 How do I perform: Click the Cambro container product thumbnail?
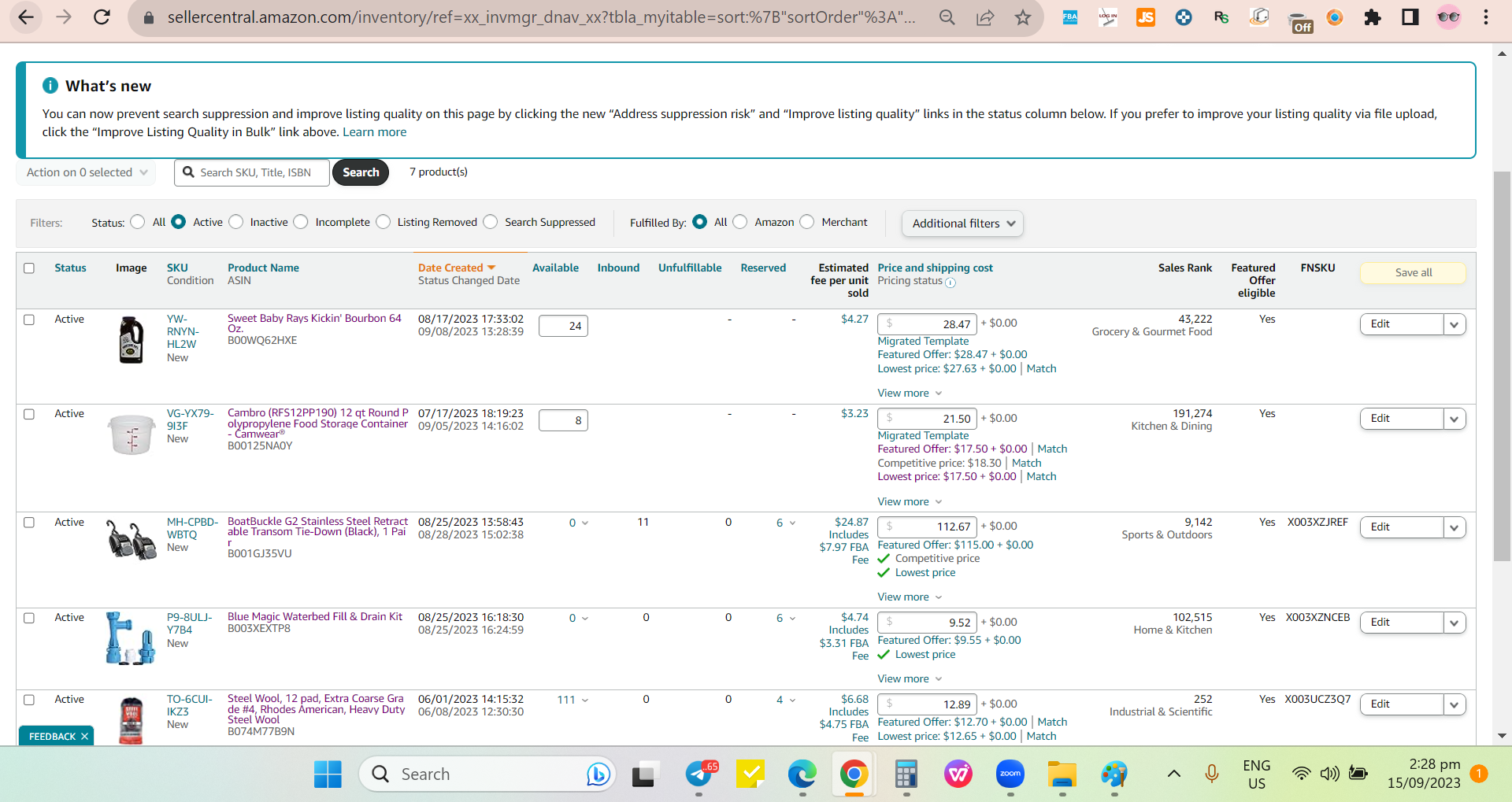[x=132, y=434]
